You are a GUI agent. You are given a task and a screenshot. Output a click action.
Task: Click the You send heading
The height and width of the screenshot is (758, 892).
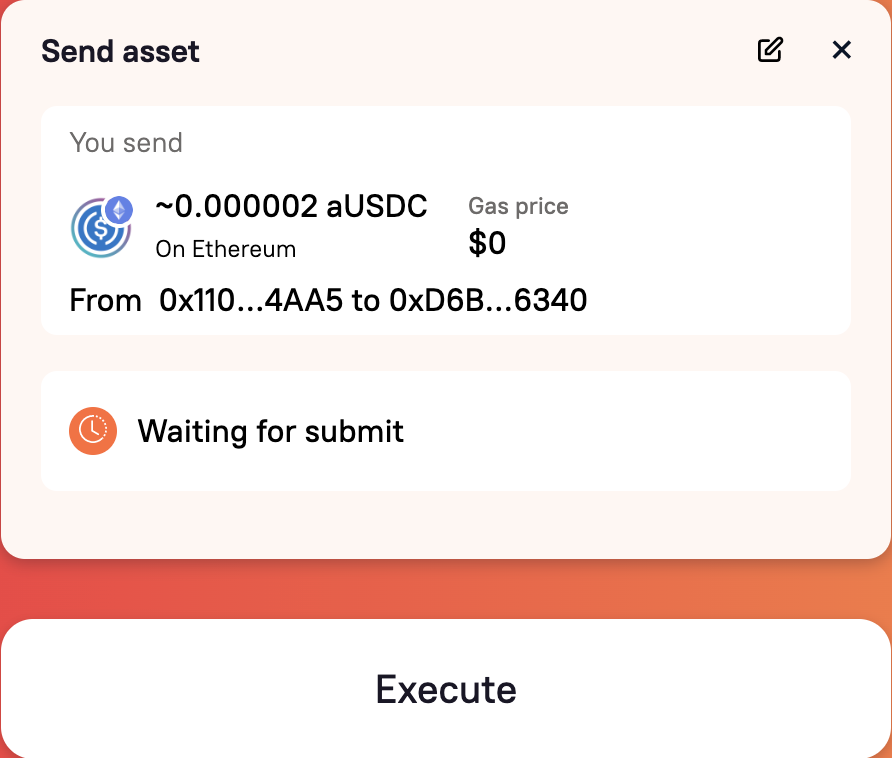coord(126,142)
